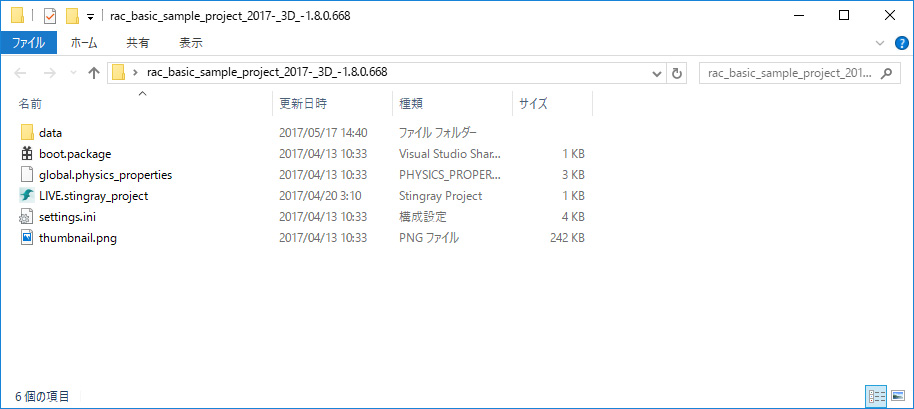Switch to large icons view toggle
Image resolution: width=914 pixels, height=409 pixels.
pos(898,396)
